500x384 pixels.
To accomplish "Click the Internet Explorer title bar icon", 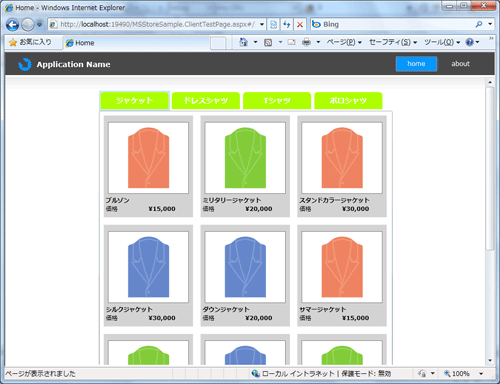I will (x=9, y=8).
